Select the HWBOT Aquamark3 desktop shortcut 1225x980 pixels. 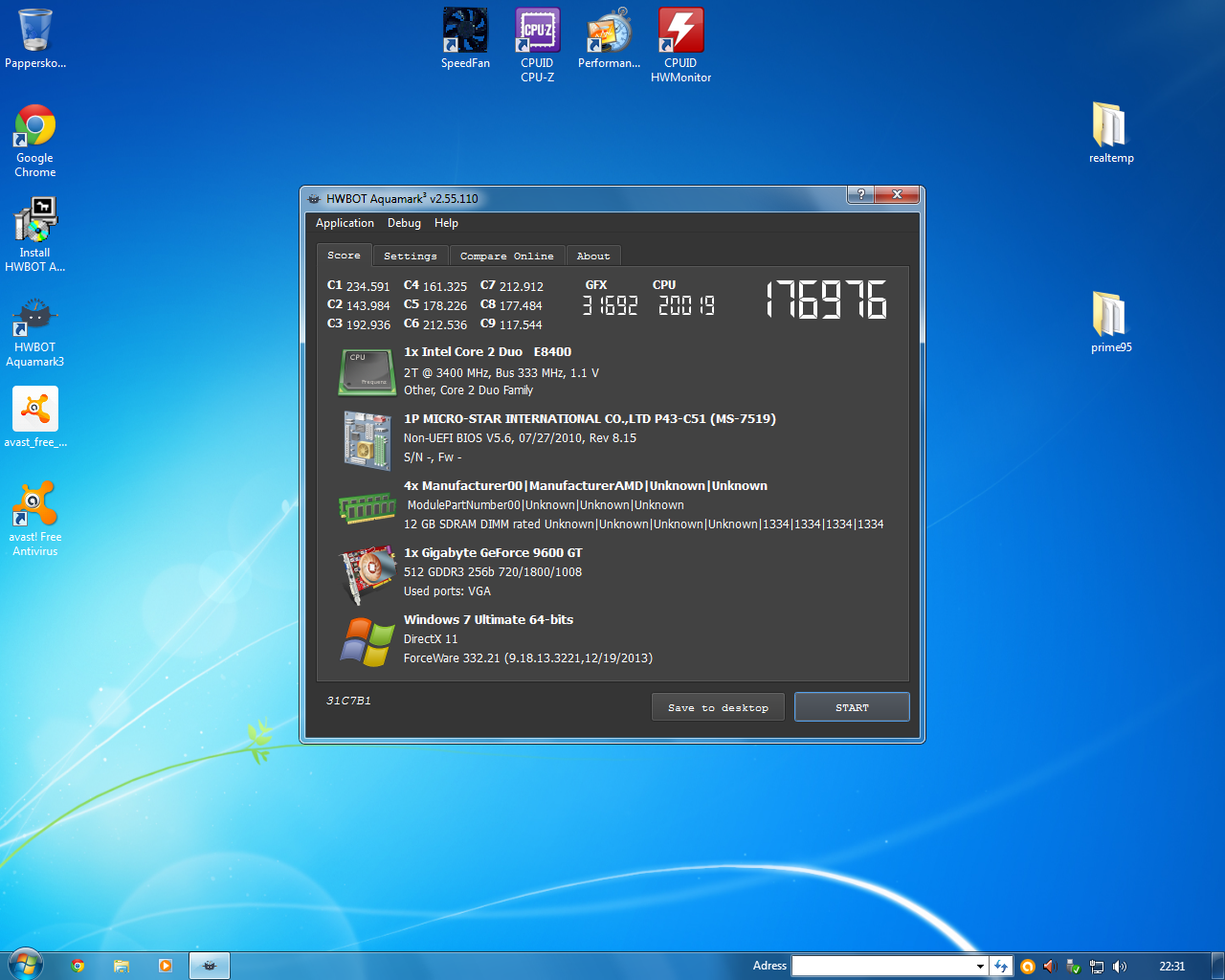[x=35, y=330]
